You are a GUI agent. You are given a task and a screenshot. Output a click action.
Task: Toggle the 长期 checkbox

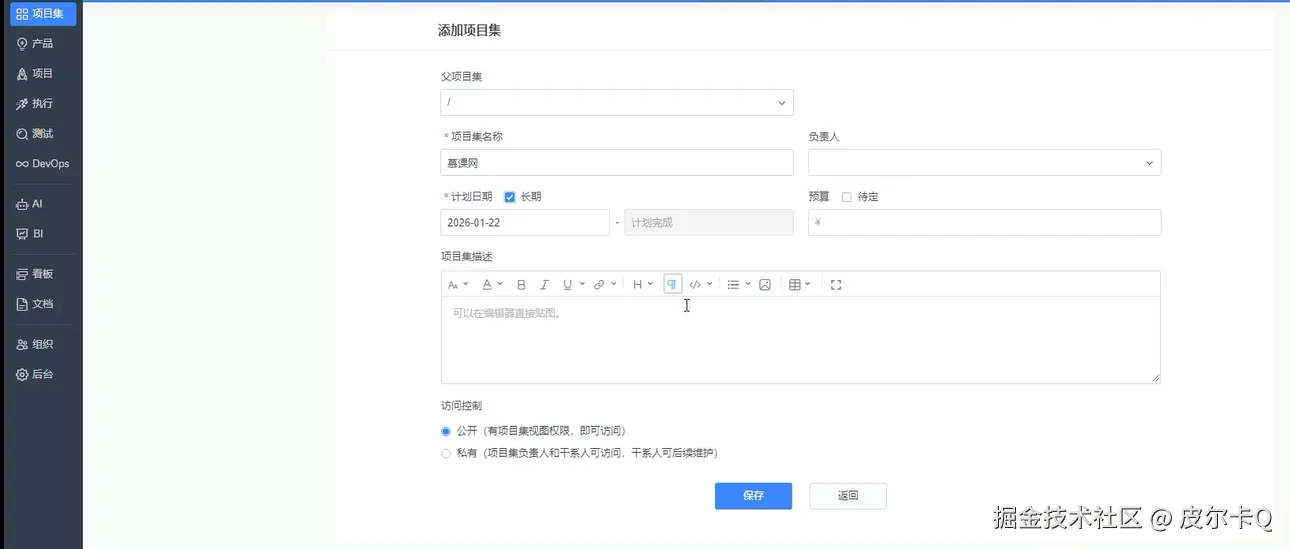click(x=510, y=197)
